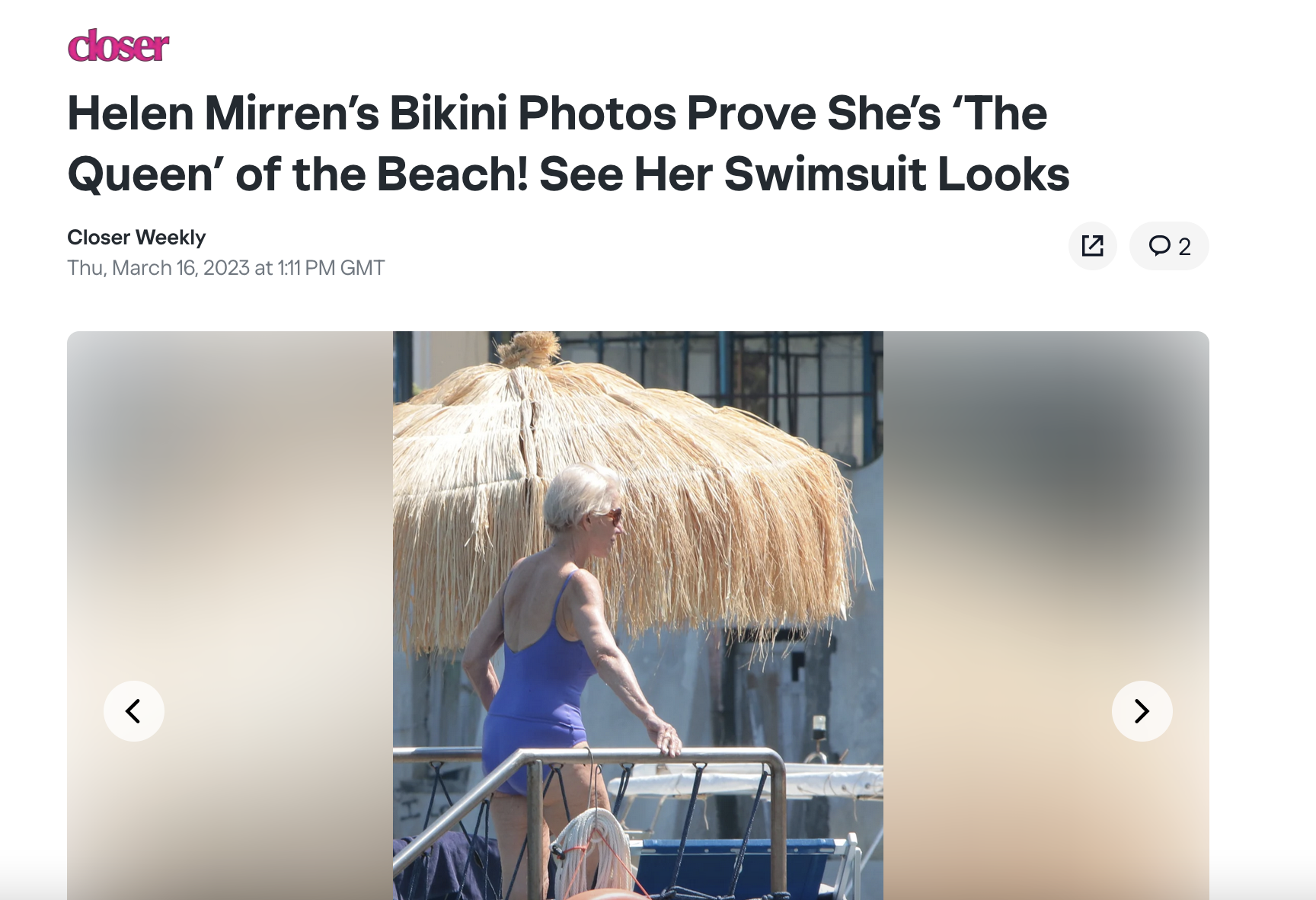Click the pink Closer logo
The width and height of the screenshot is (1316, 900).
(x=118, y=45)
